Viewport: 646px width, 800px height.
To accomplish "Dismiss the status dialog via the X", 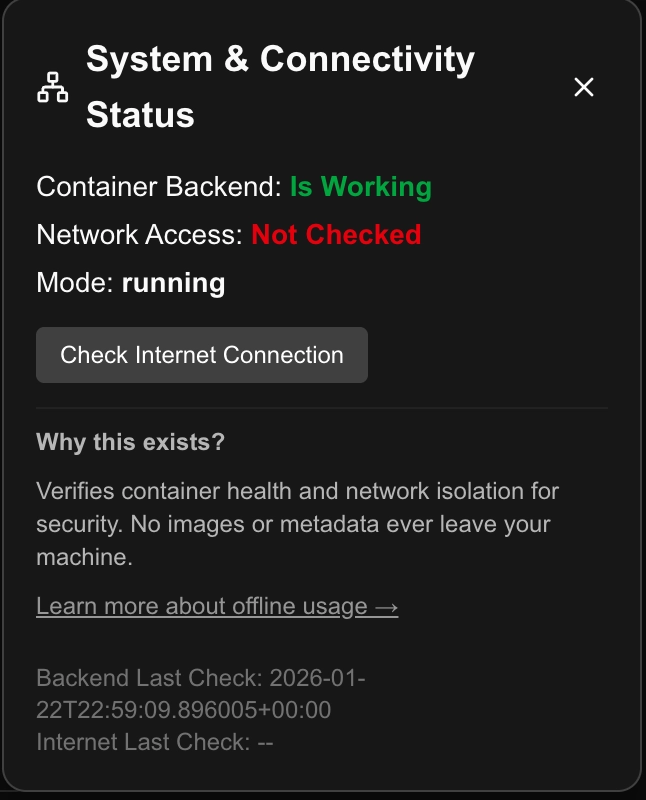I will [583, 87].
